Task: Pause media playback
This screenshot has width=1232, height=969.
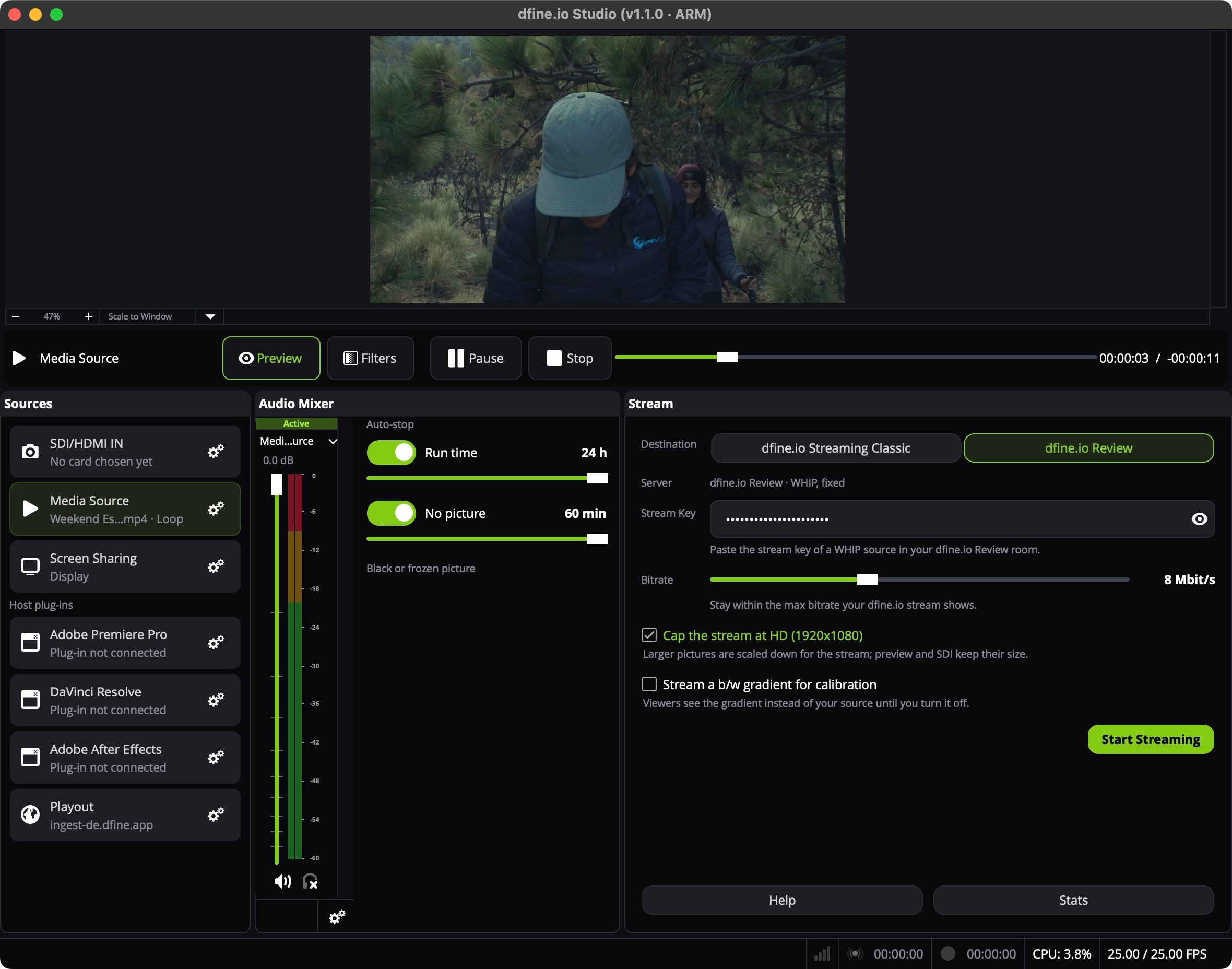Action: [x=476, y=358]
